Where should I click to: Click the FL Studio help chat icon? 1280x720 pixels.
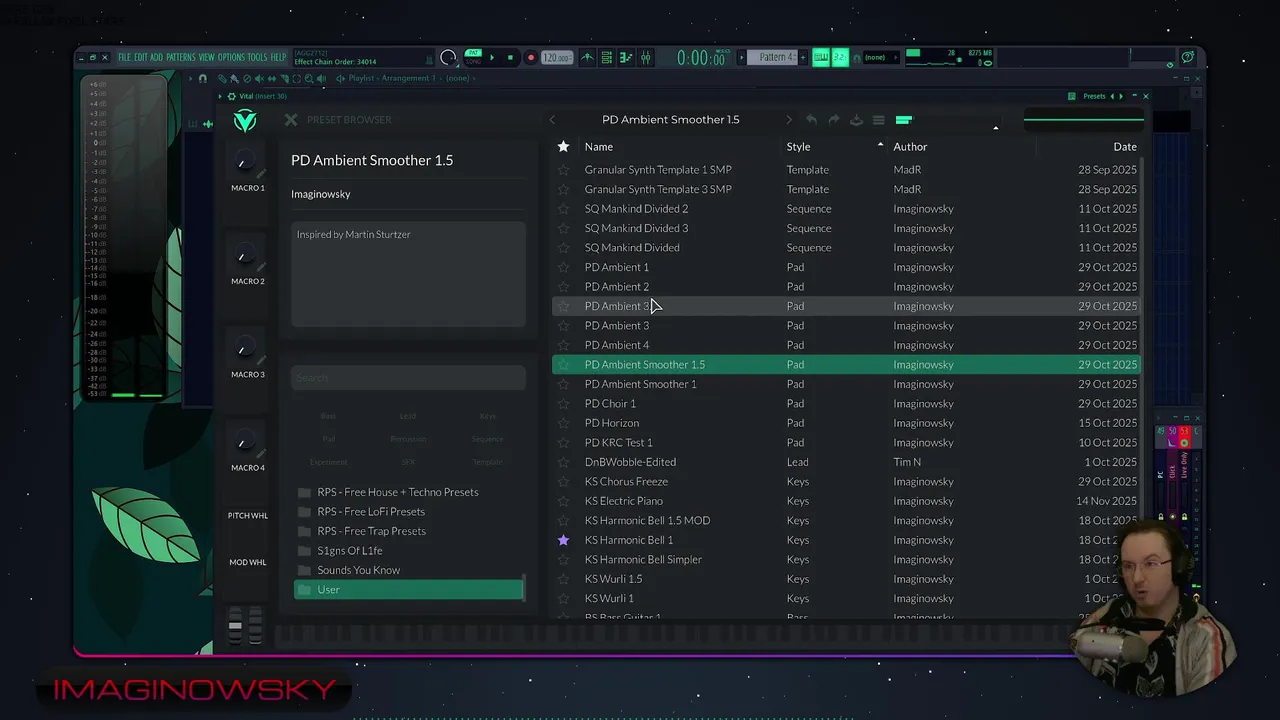coord(1188,57)
